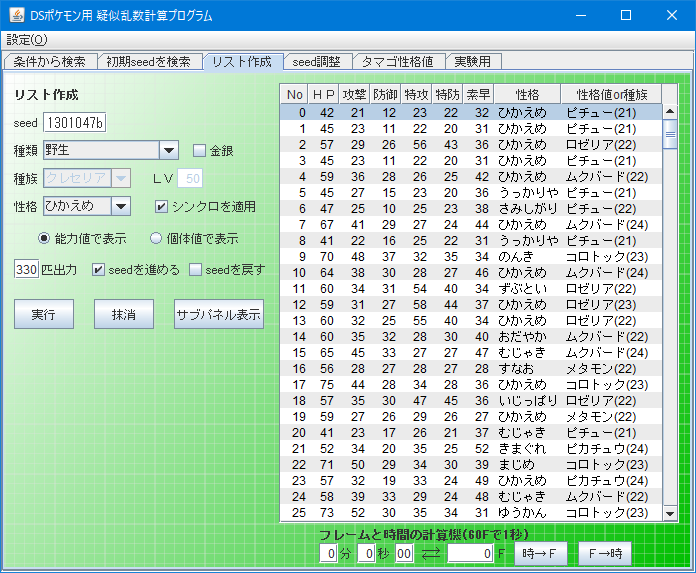The width and height of the screenshot is (696, 573).
Task: Click the 素早 column header
Action: click(x=478, y=95)
